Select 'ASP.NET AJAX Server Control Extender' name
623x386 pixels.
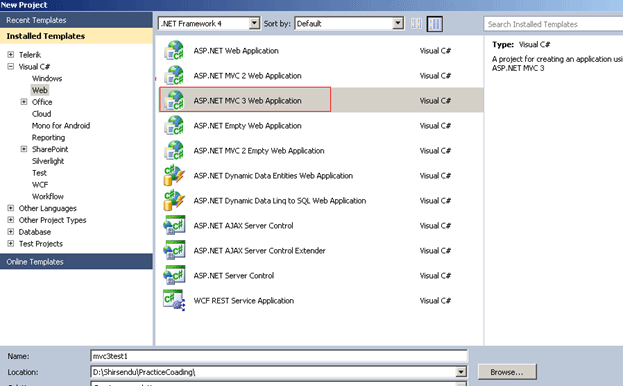259,251
